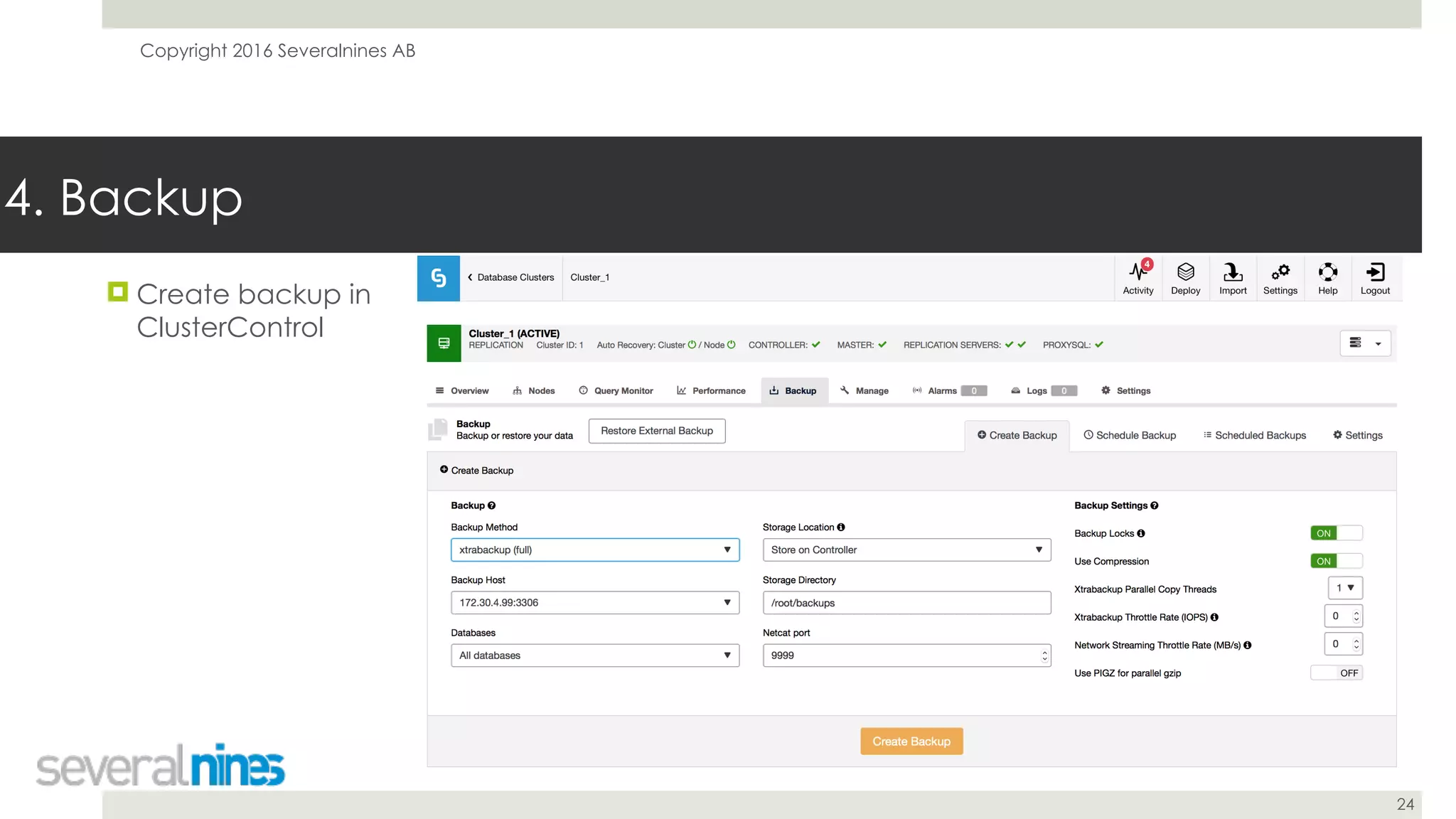Click the Import icon
Viewport: 1456px width, 819px height.
pos(1233,277)
